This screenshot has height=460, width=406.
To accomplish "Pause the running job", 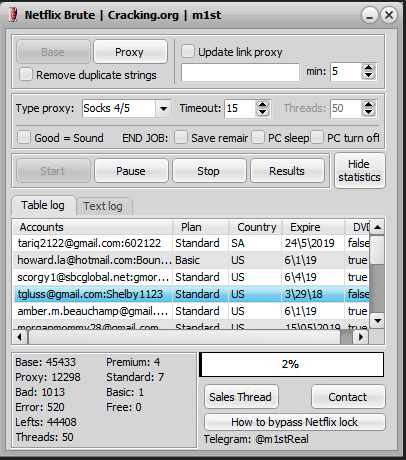I will 131,171.
